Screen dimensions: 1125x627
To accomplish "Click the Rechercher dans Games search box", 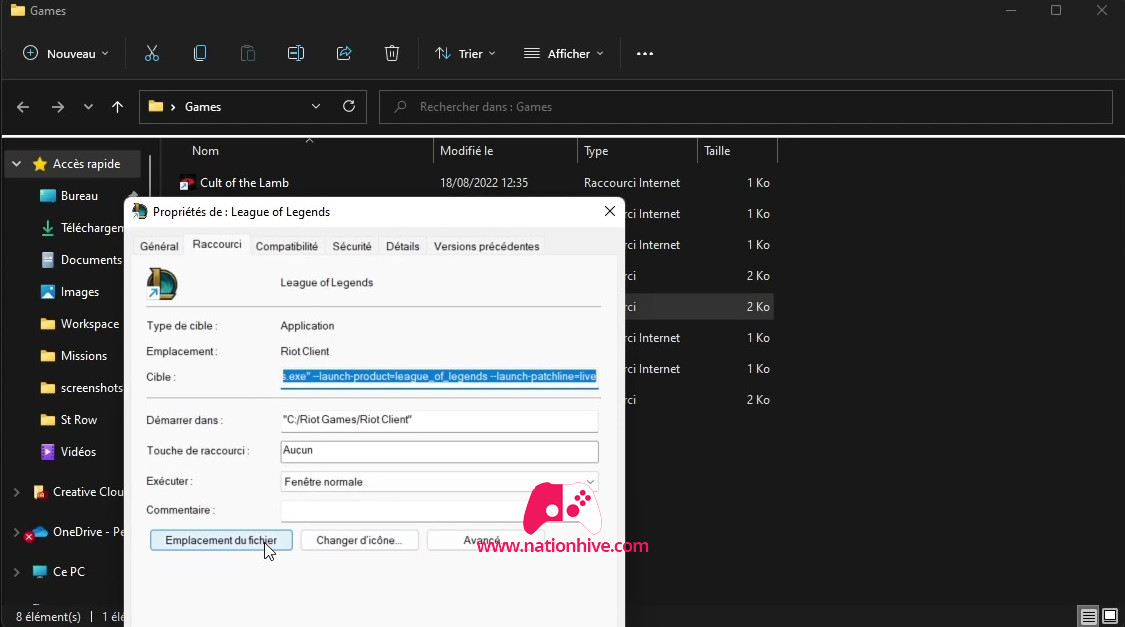I will 745,107.
